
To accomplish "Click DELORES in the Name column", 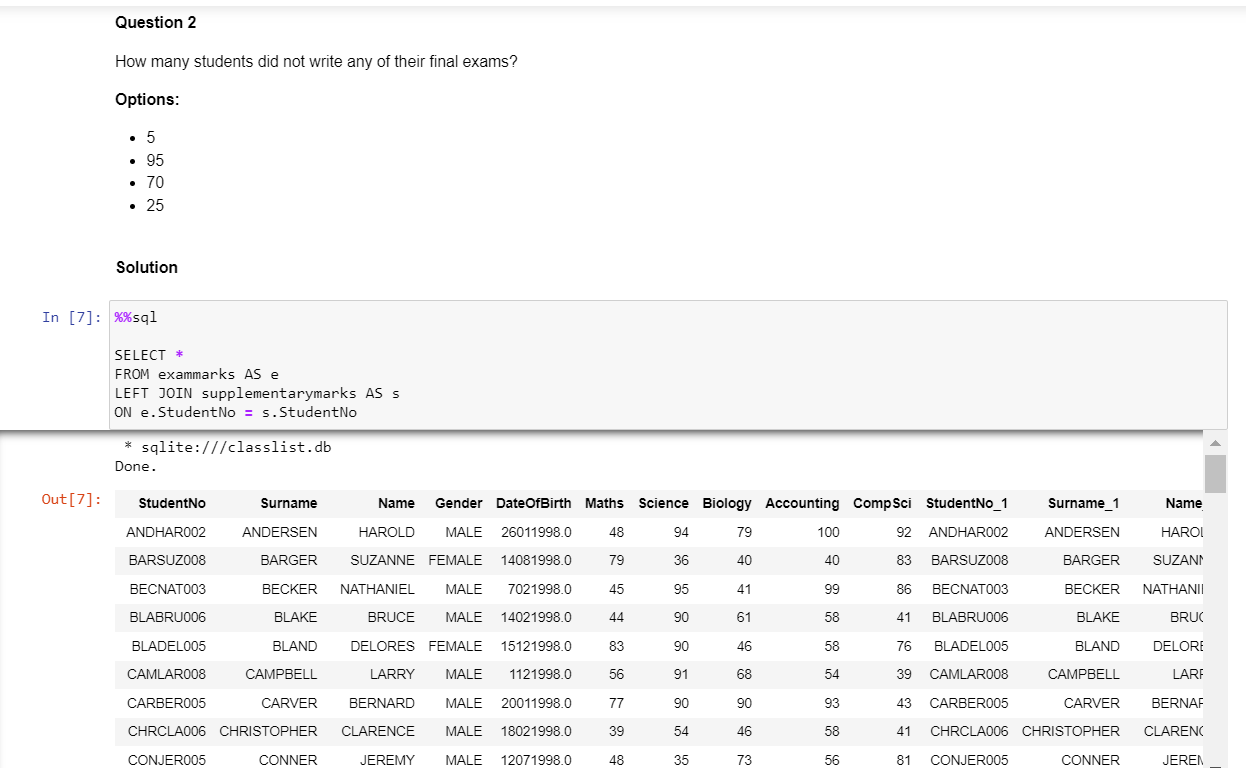I will 383,646.
